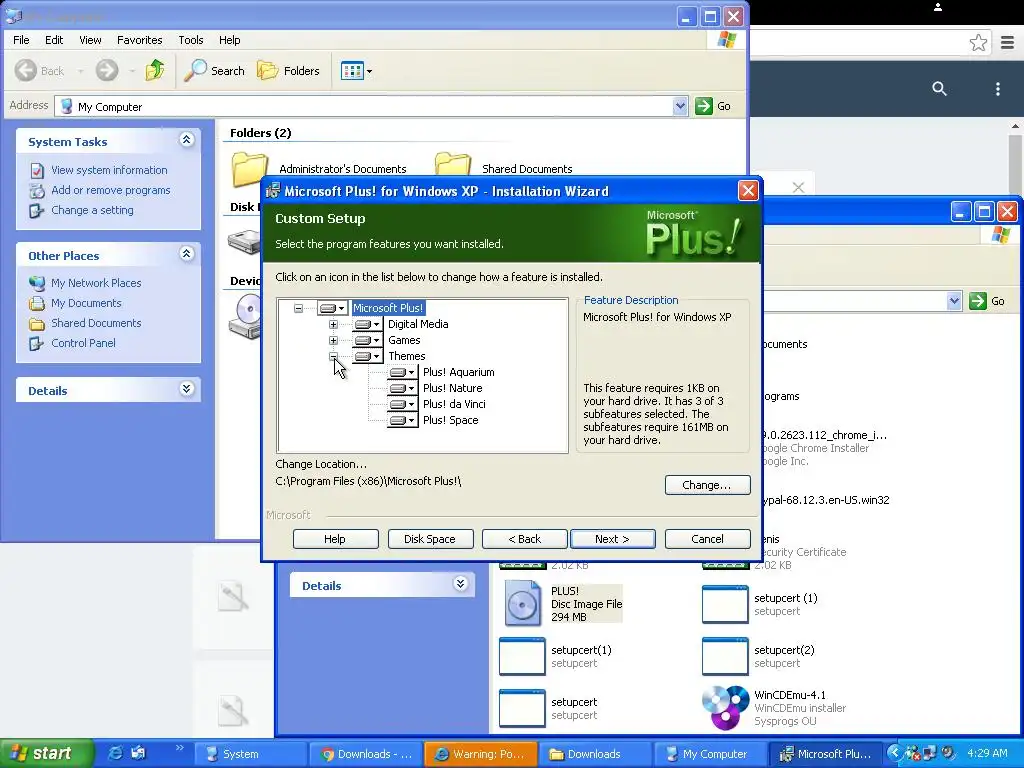Select the Plus! da Vinci feature label
The width and height of the screenshot is (1024, 768).
pos(454,404)
